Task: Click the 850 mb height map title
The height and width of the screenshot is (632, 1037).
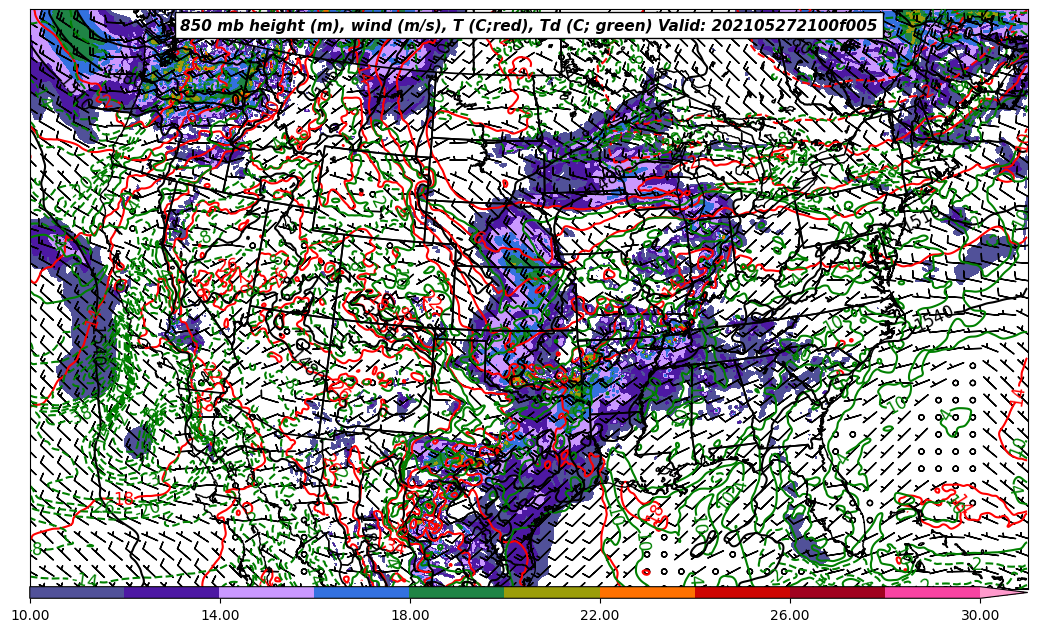Action: pyautogui.click(x=528, y=26)
